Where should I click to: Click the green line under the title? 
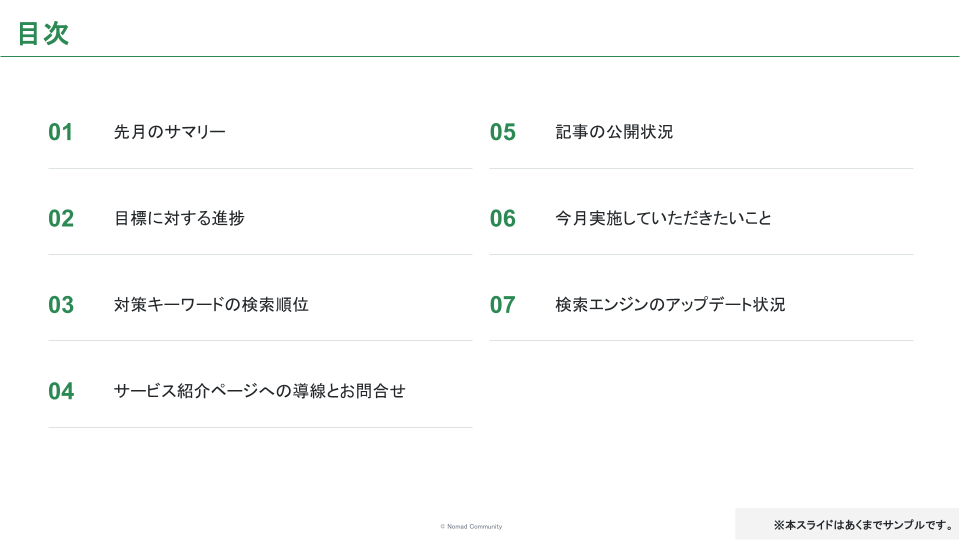click(479, 56)
